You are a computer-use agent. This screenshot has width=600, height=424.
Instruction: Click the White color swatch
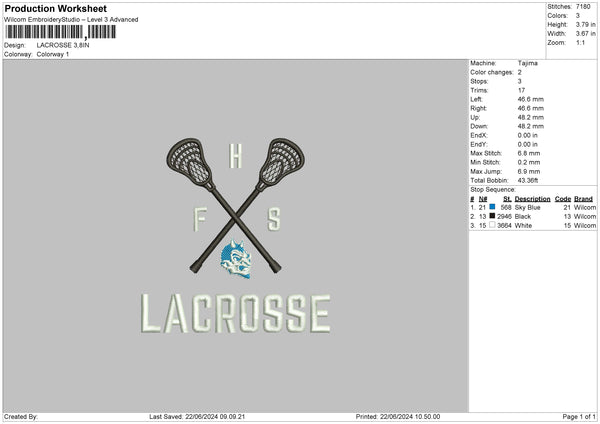coord(492,225)
